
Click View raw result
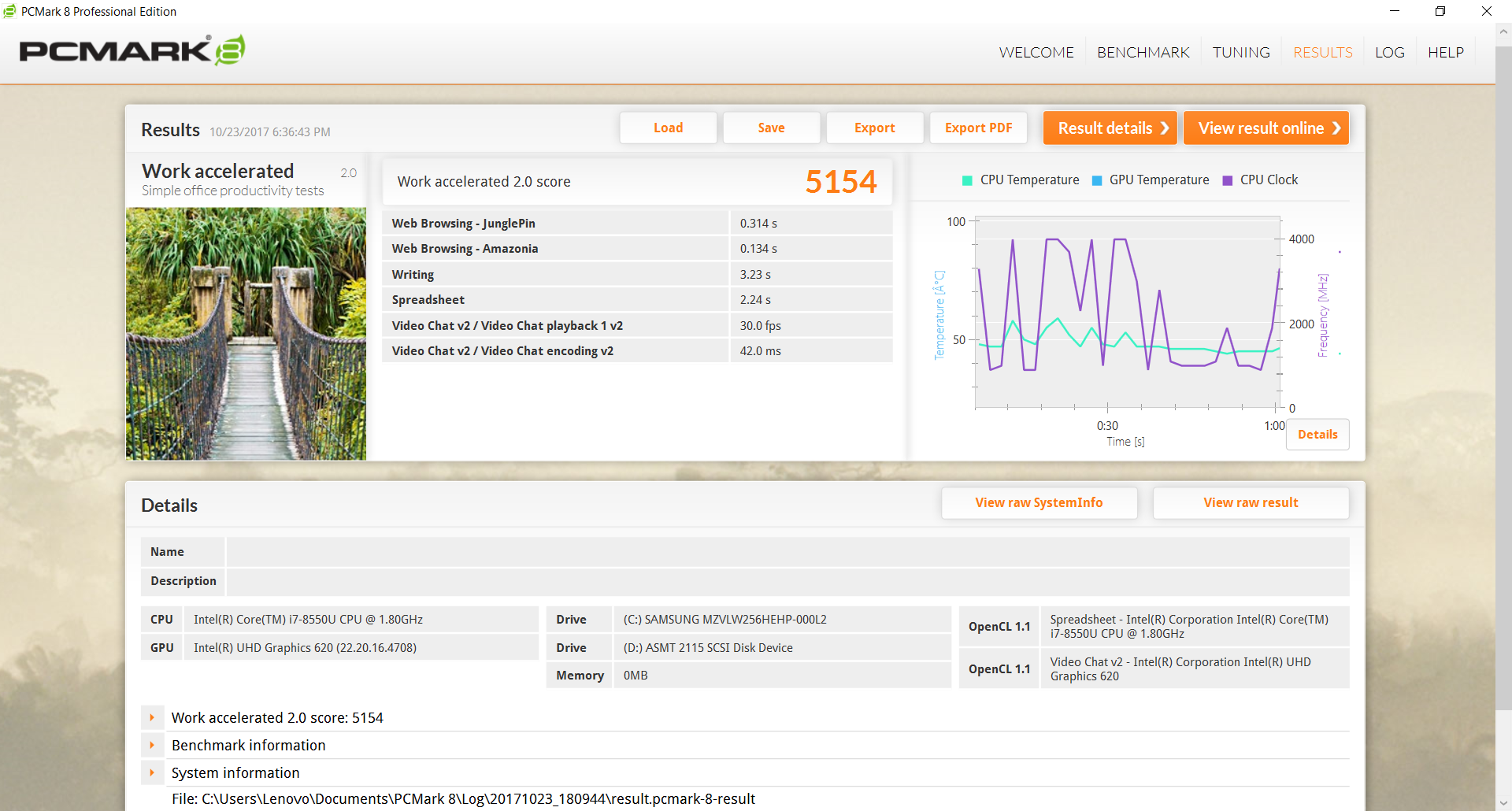tap(1251, 503)
